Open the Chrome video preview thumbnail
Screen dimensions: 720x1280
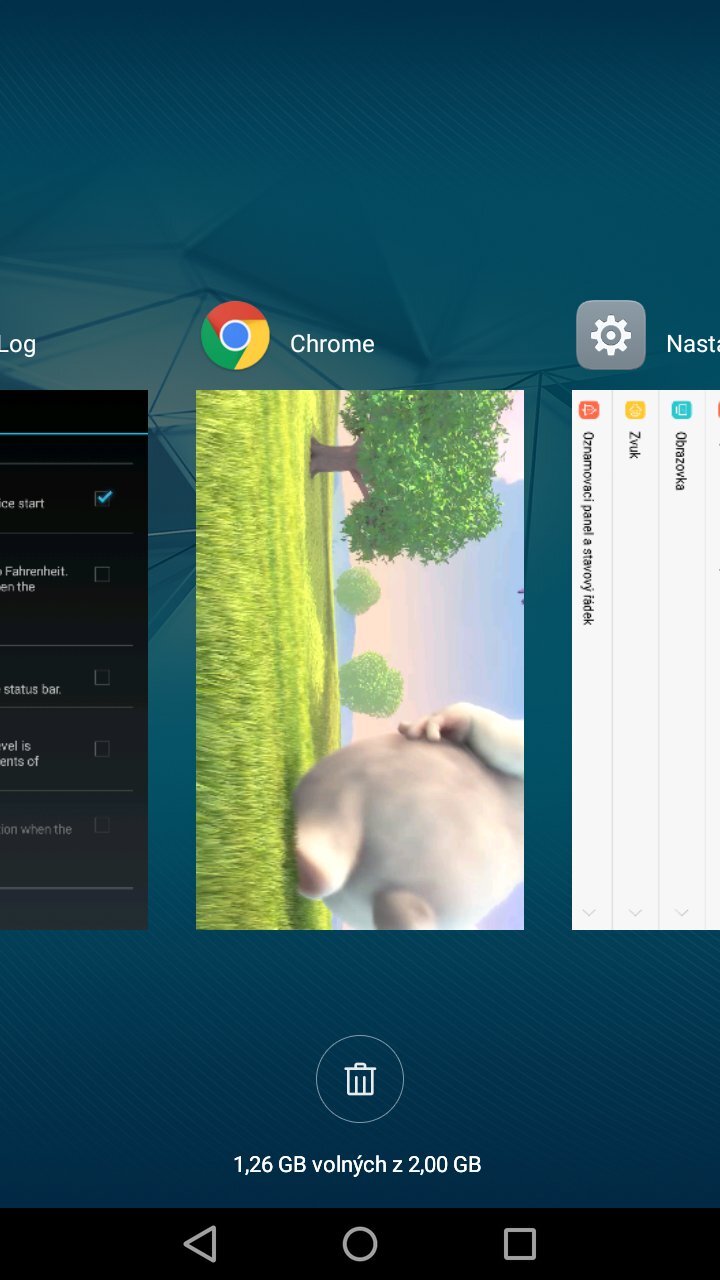coord(360,660)
